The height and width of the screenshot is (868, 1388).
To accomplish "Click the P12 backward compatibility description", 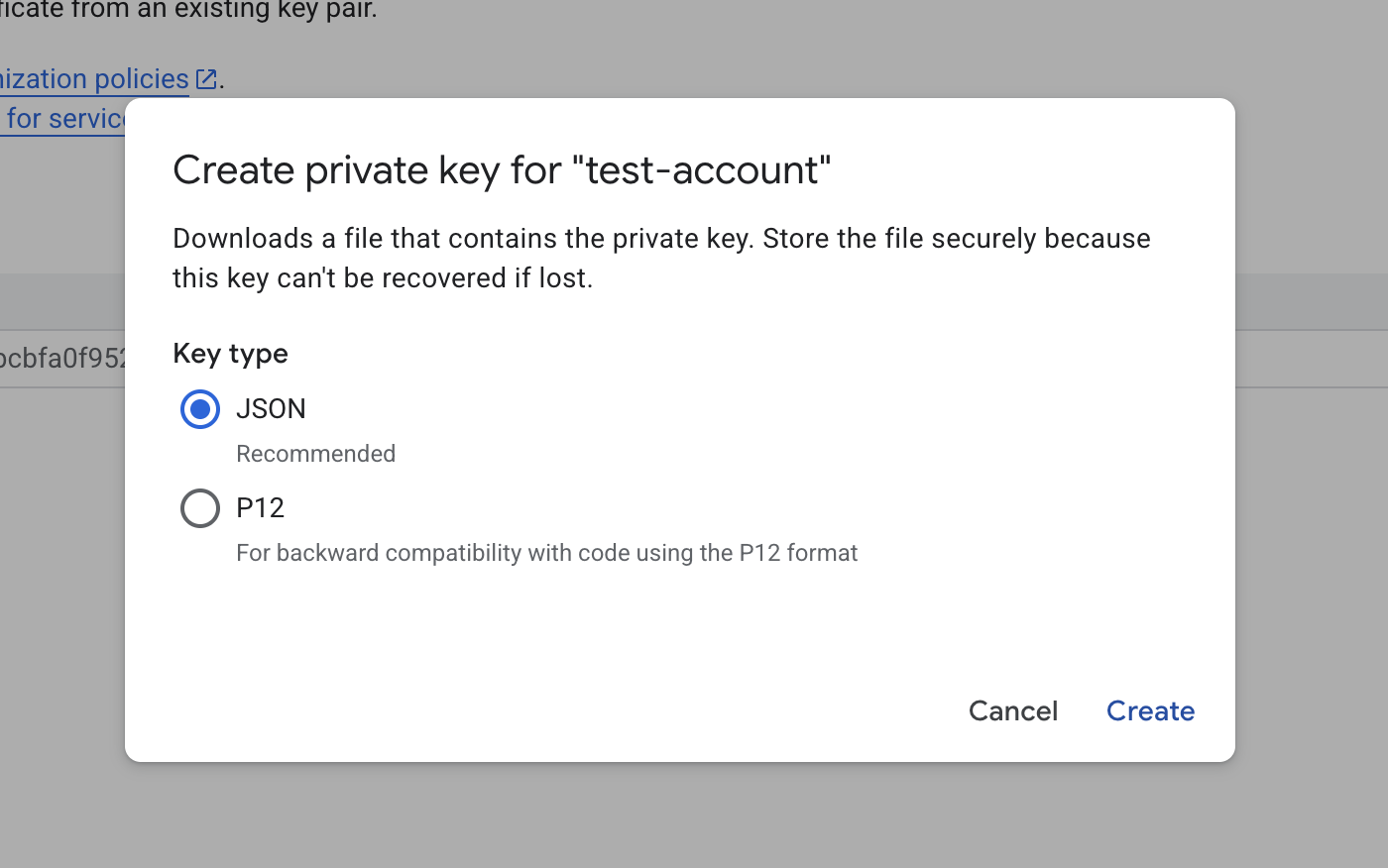I will (x=546, y=553).
